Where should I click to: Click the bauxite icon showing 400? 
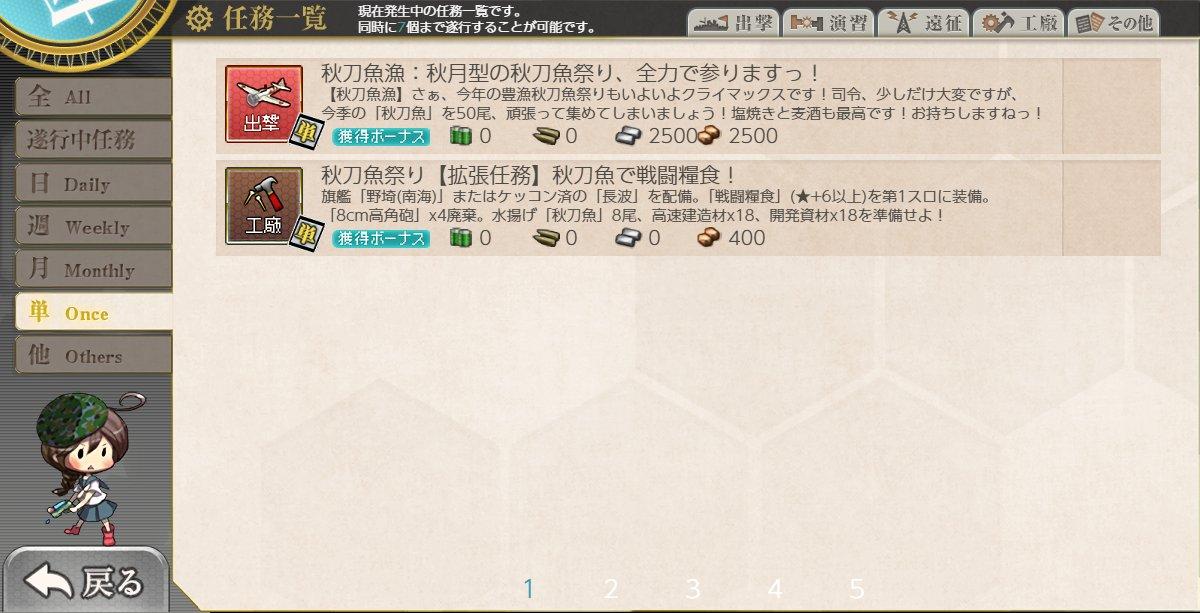pyautogui.click(x=709, y=238)
